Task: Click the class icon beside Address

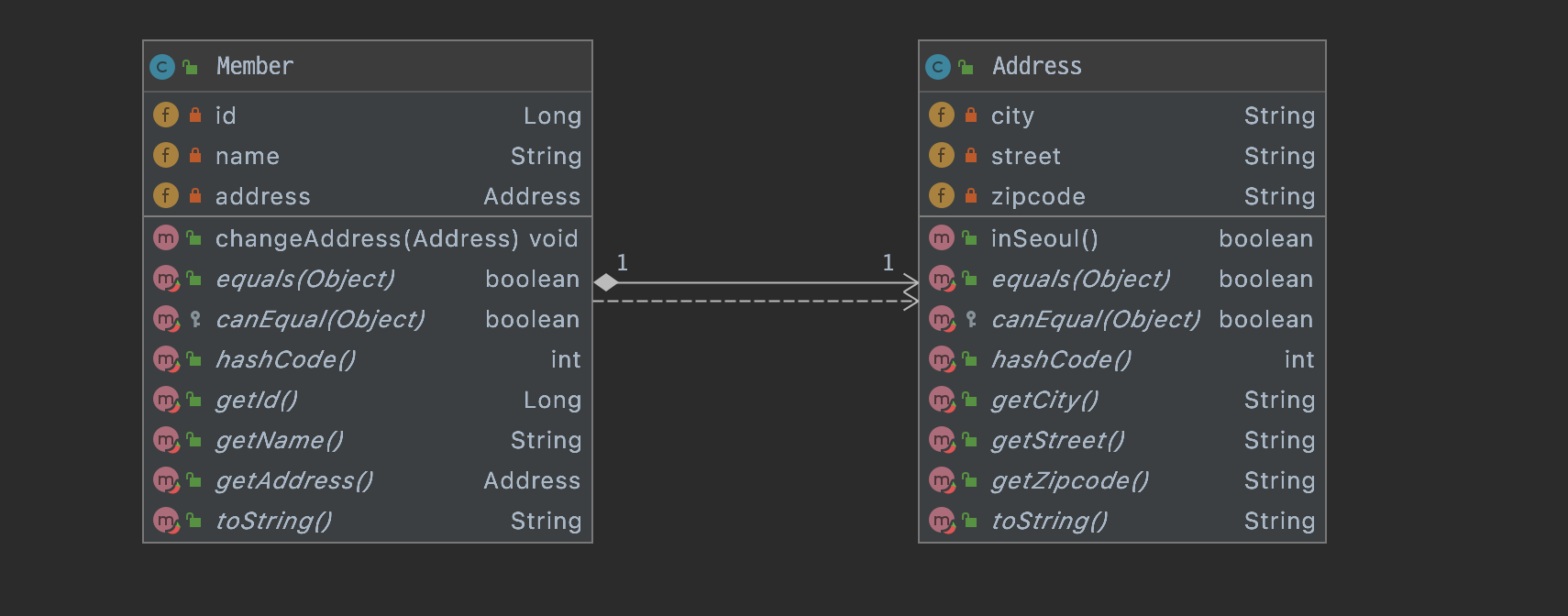Action: pos(938,67)
